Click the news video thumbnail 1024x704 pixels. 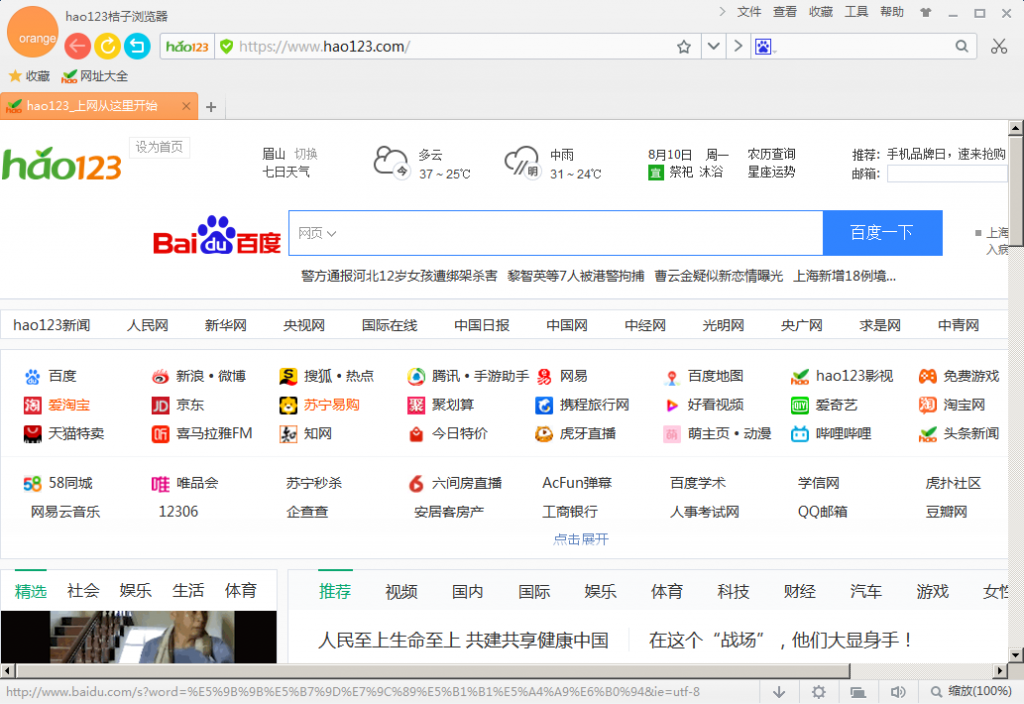coord(138,637)
